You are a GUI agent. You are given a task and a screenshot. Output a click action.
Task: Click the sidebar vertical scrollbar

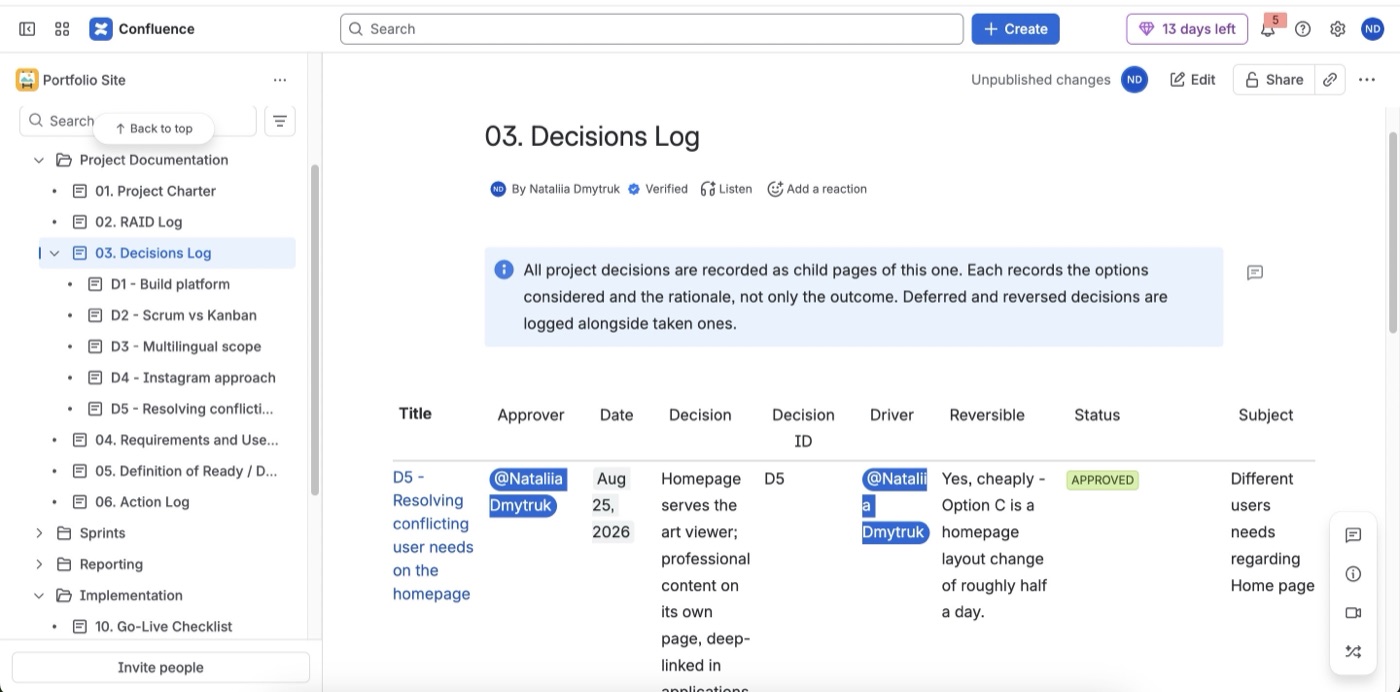point(315,330)
